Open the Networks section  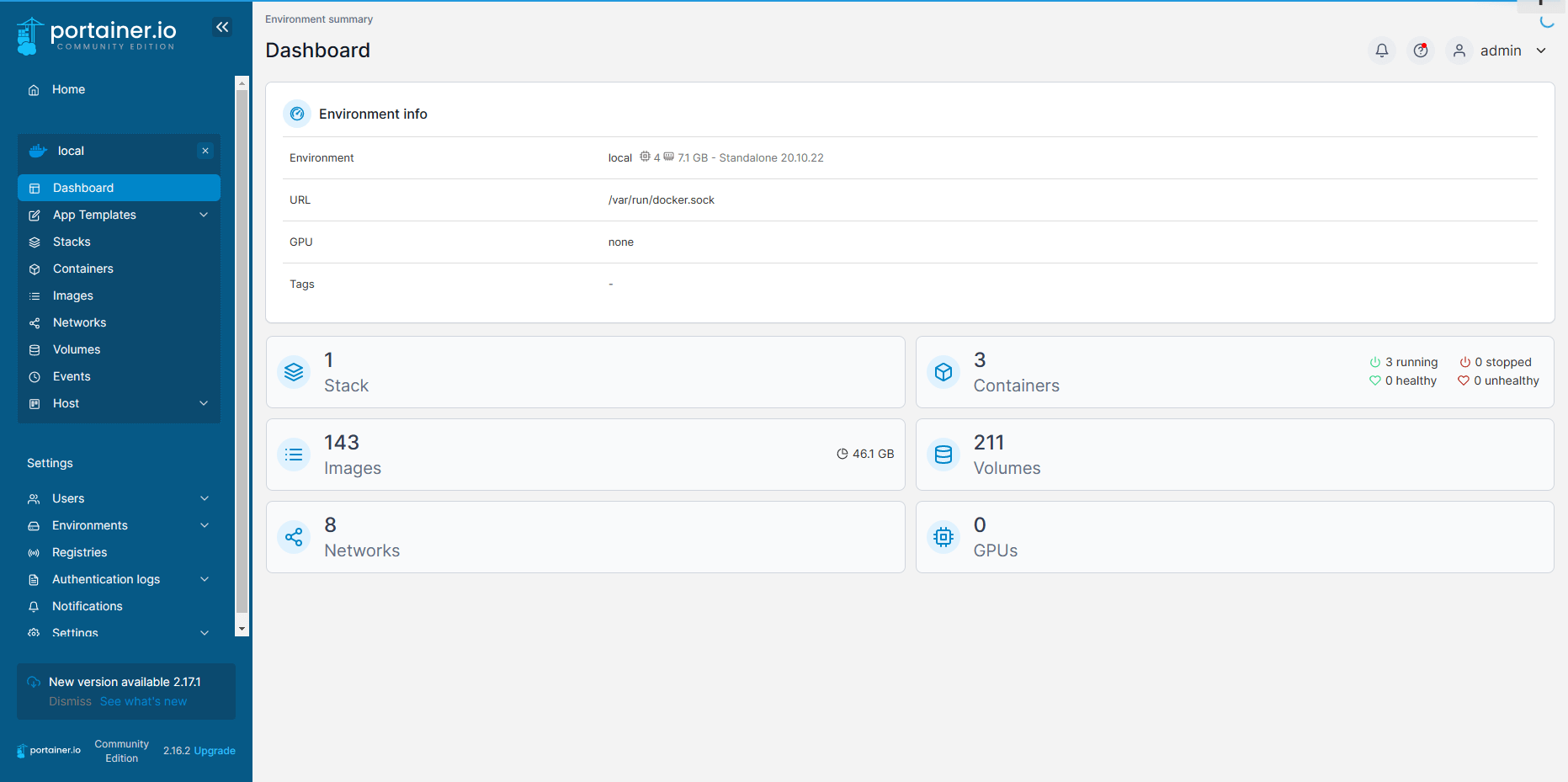[79, 322]
